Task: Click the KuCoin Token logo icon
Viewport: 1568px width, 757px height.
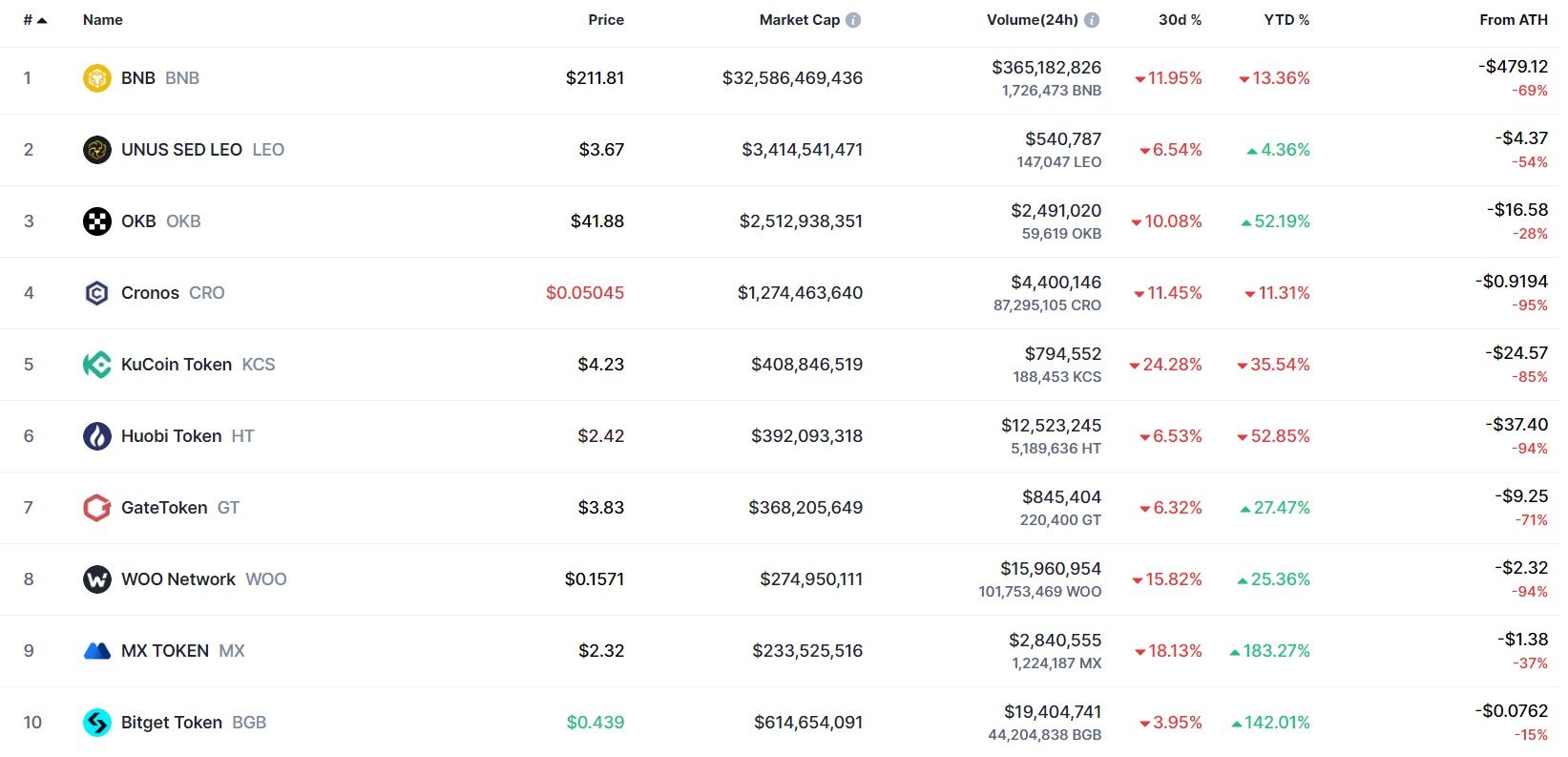Action: click(x=96, y=365)
